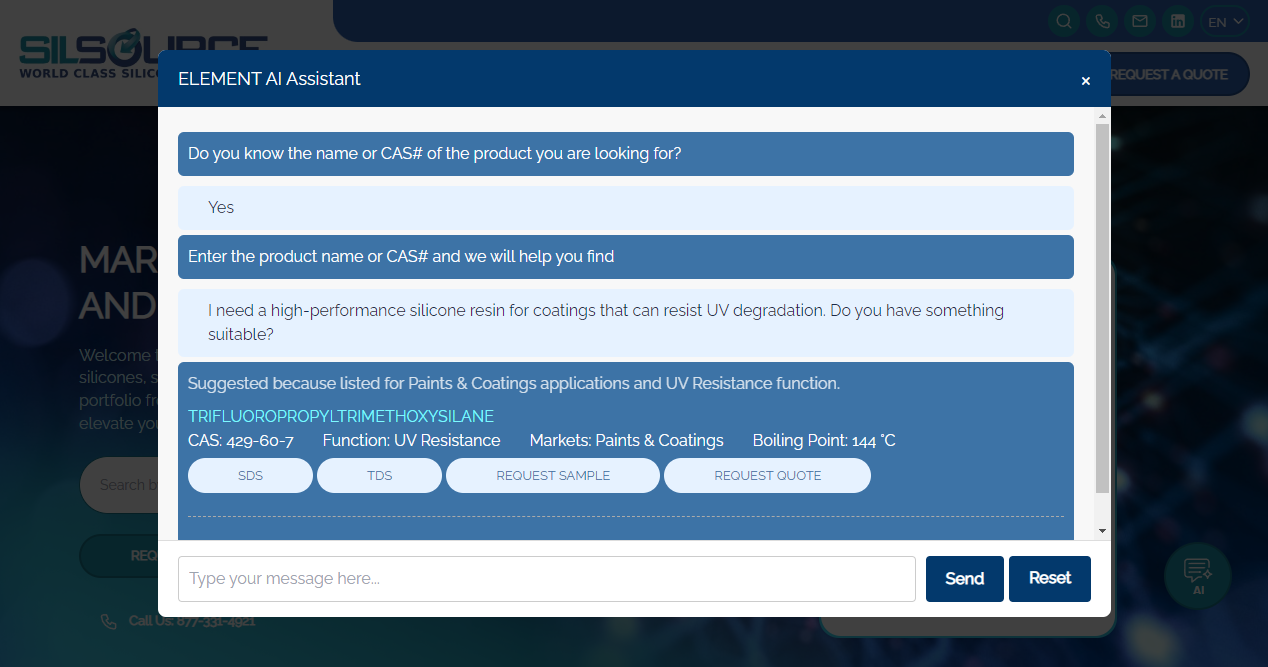Screen dimensions: 1268x667
Task: Focus the 'Type your message here' field
Action: tap(546, 579)
